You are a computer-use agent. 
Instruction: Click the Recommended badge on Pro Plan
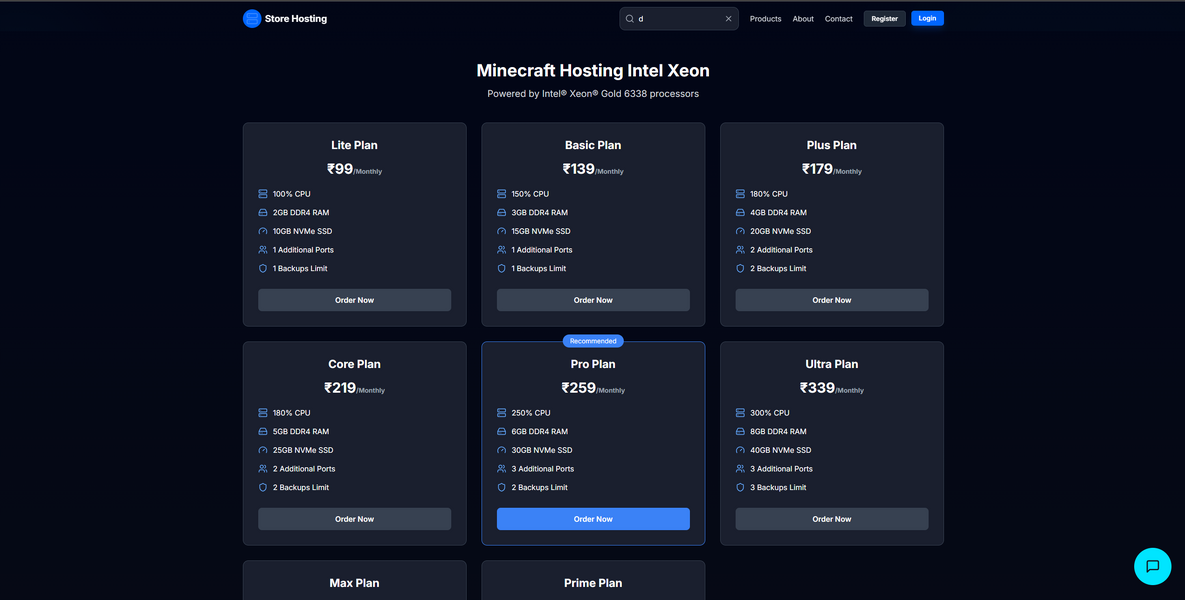tap(593, 341)
